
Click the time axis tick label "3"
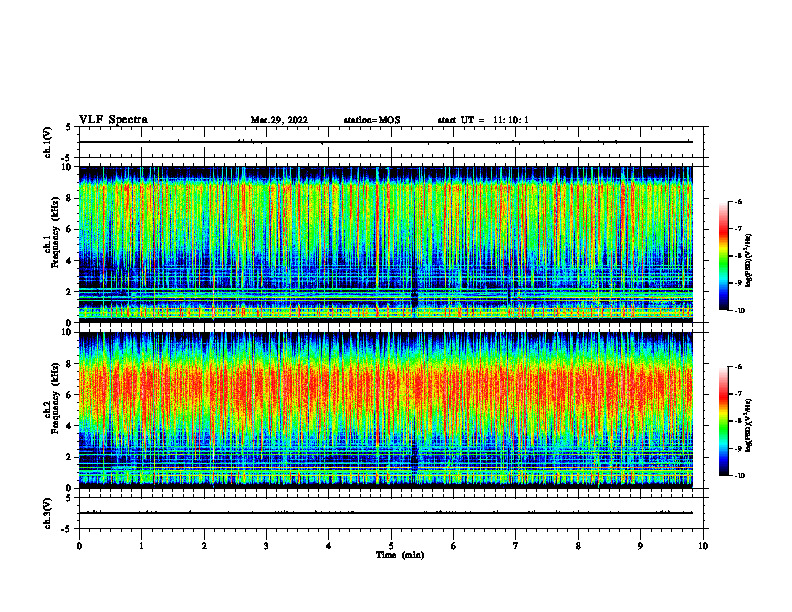[x=266, y=546]
